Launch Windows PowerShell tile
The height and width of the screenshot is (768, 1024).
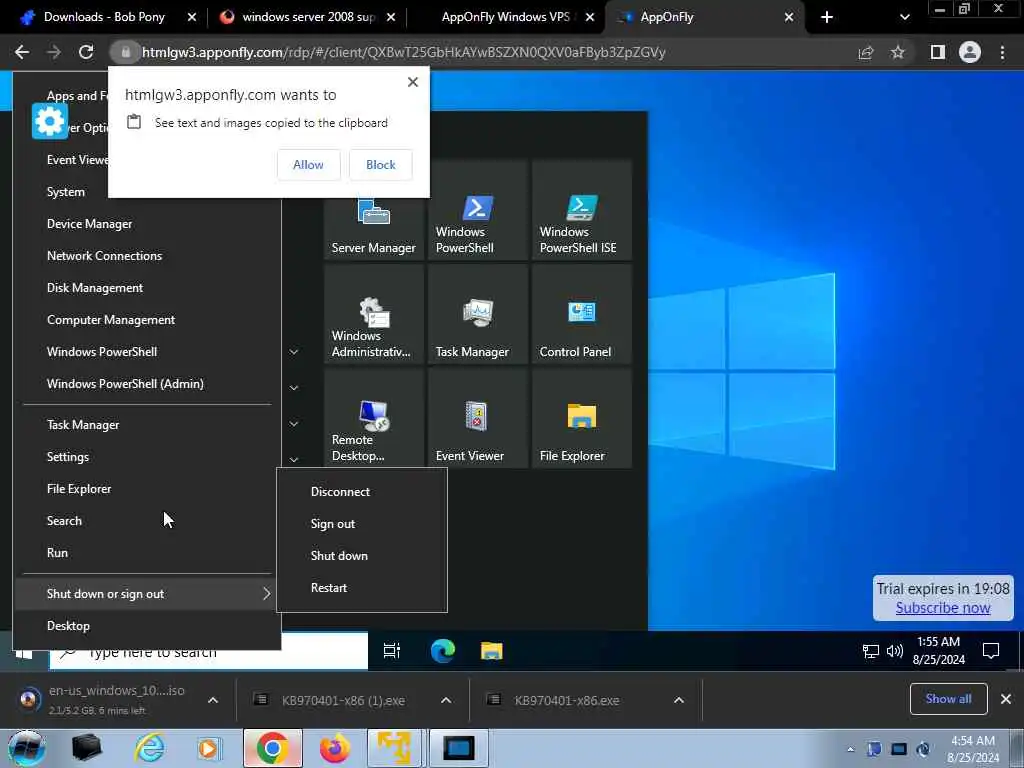pos(477,212)
